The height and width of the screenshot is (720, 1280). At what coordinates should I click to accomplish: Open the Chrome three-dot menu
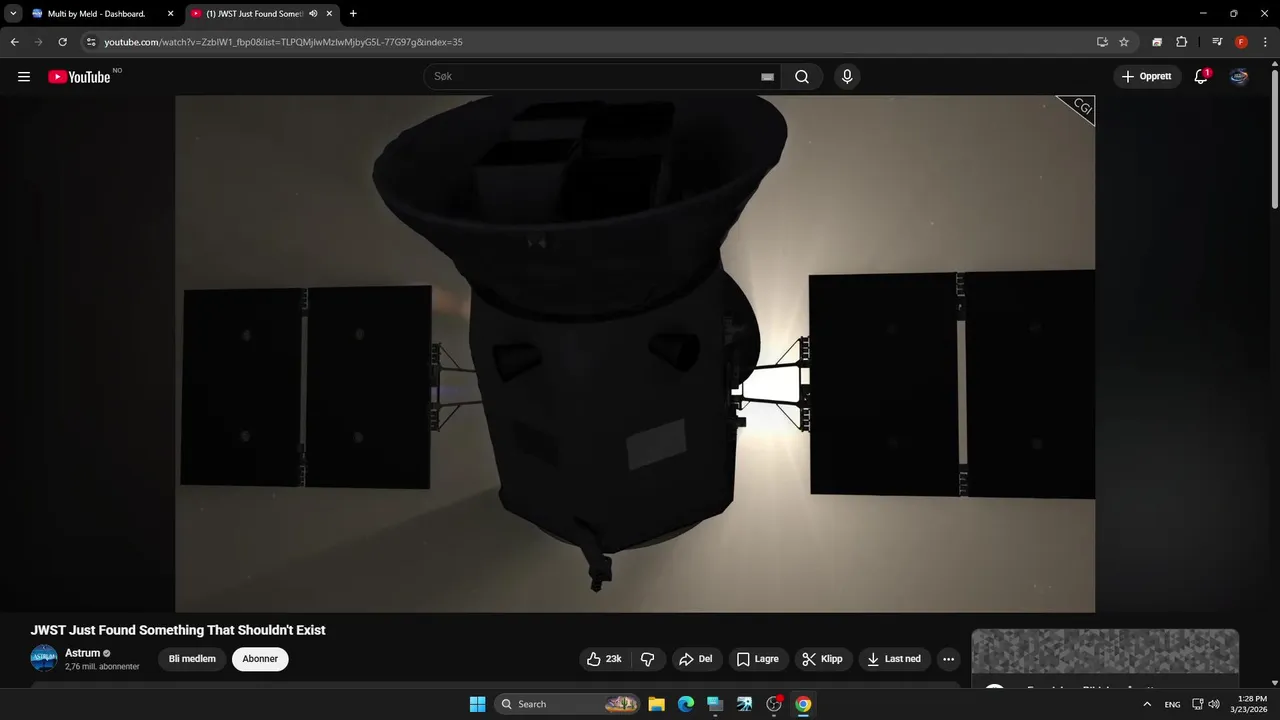[1265, 42]
